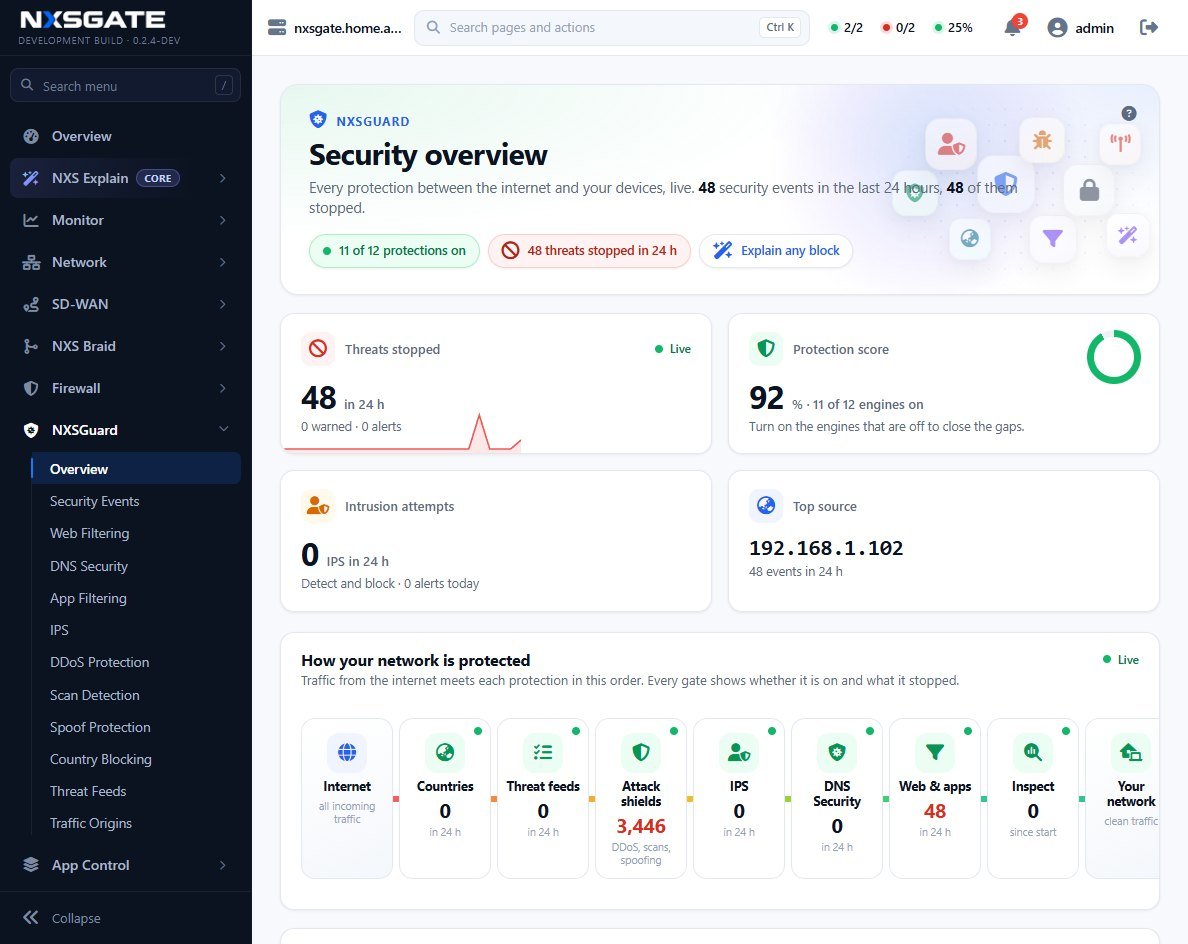1188x944 pixels.
Task: Click the NXSGATE logo
Action: pyautogui.click(x=92, y=19)
